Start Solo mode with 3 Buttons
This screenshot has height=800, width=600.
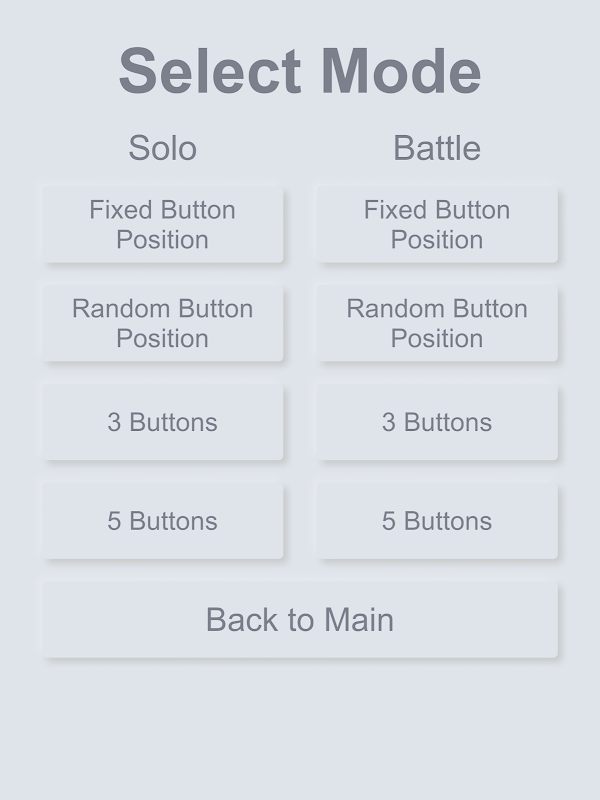click(162, 422)
